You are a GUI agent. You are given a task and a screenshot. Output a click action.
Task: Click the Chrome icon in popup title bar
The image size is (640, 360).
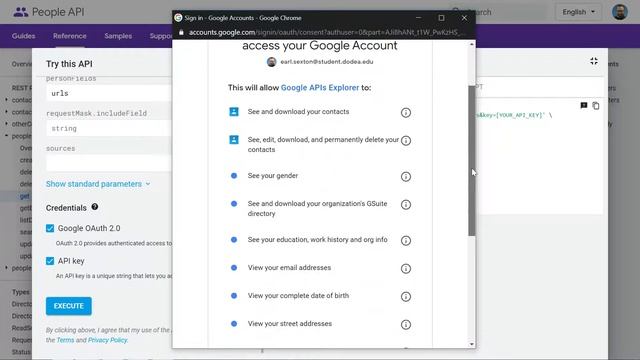pos(178,18)
